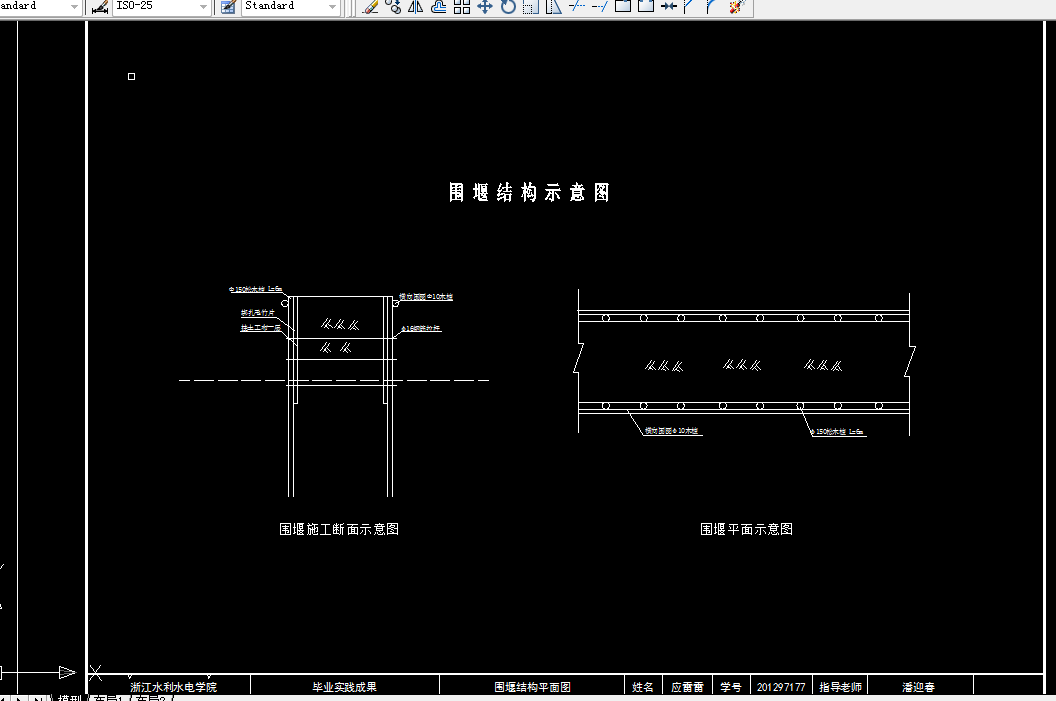Click the teacher name 潘迎春
The image size is (1056, 701).
click(x=919, y=687)
